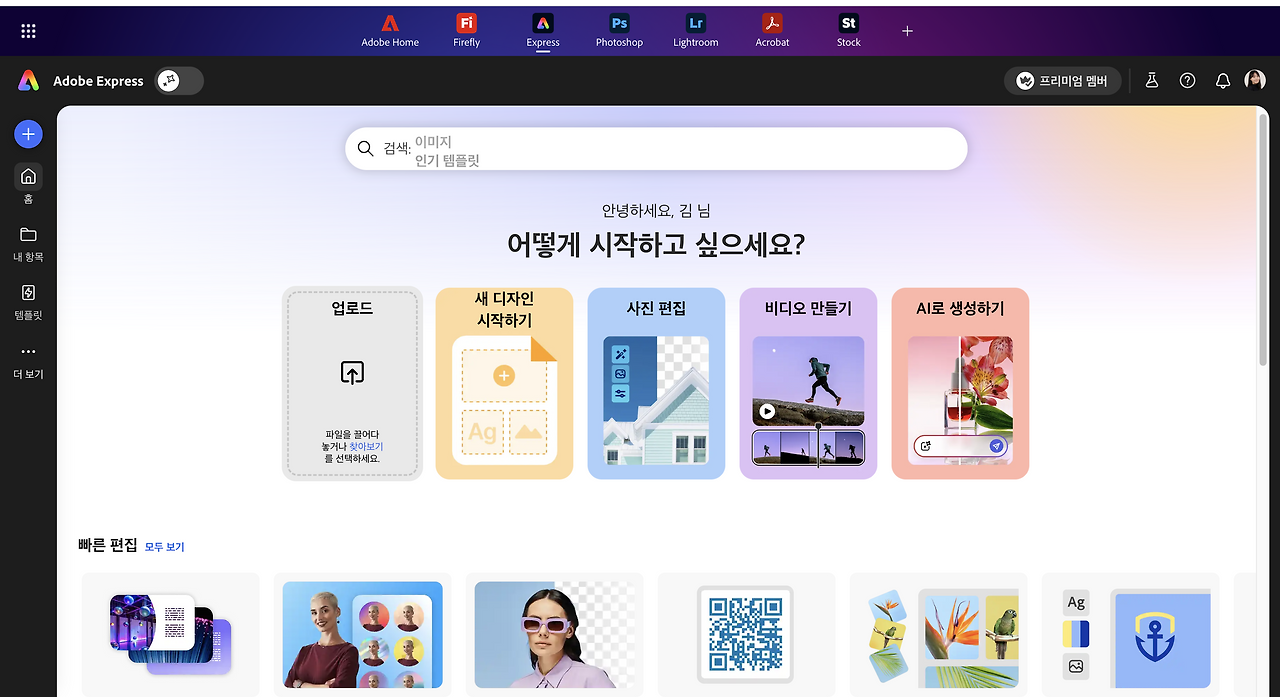The width and height of the screenshot is (1280, 697).
Task: Open Photoshop from top bar
Action: click(x=619, y=30)
